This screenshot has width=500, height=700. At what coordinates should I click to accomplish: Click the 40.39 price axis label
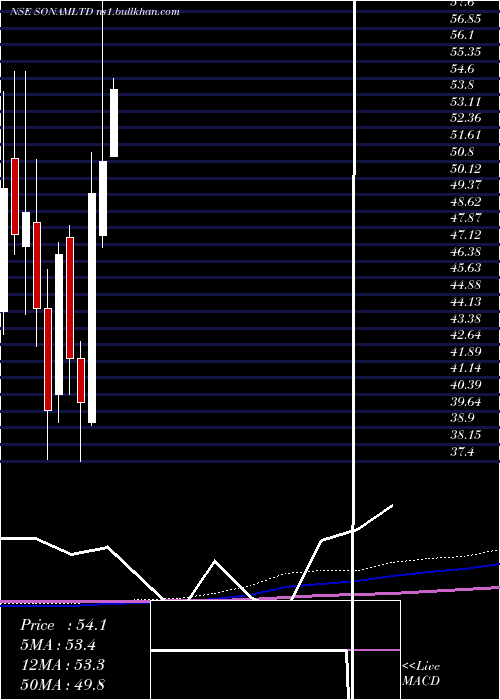[x=466, y=385]
